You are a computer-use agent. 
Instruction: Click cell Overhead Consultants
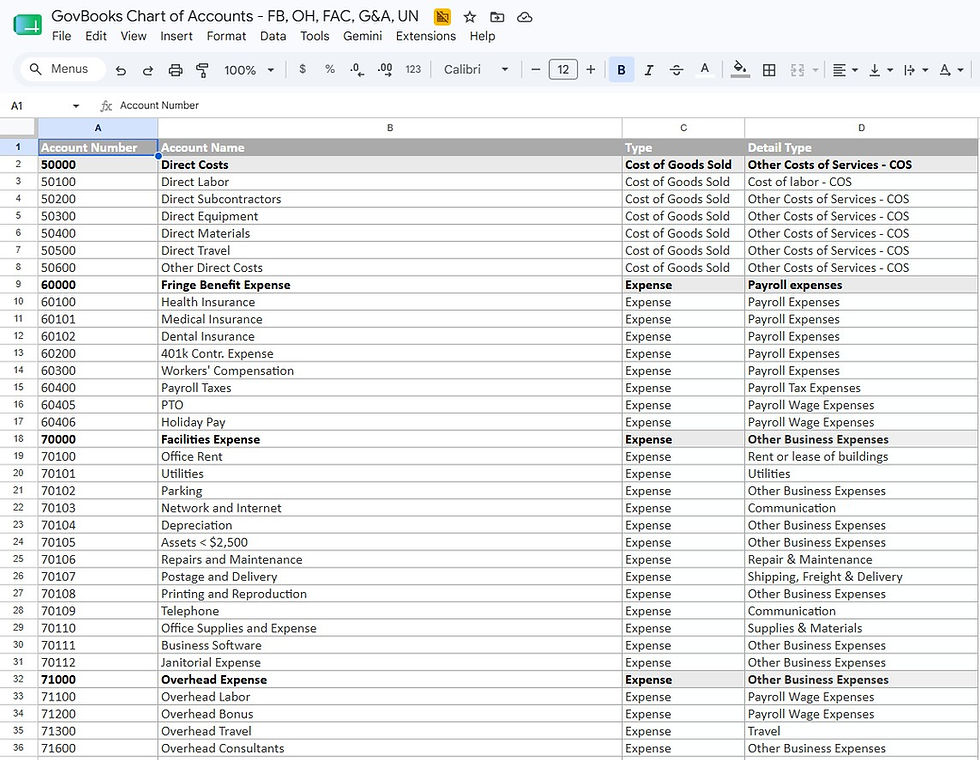(x=390, y=748)
